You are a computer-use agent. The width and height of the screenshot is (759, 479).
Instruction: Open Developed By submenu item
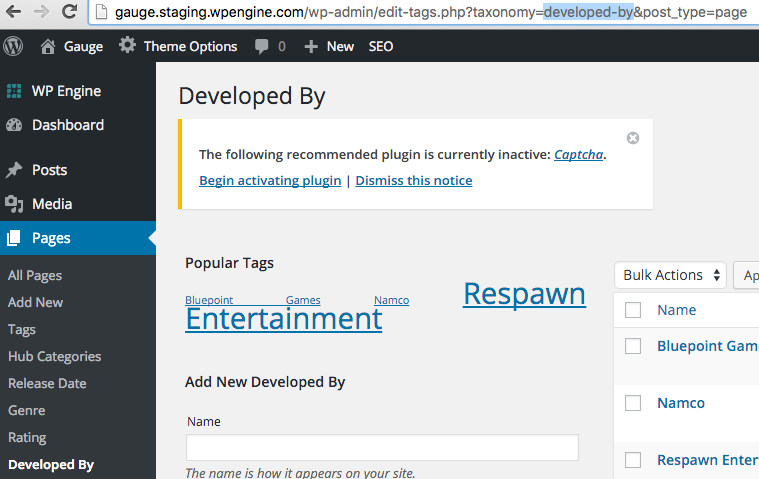point(51,464)
